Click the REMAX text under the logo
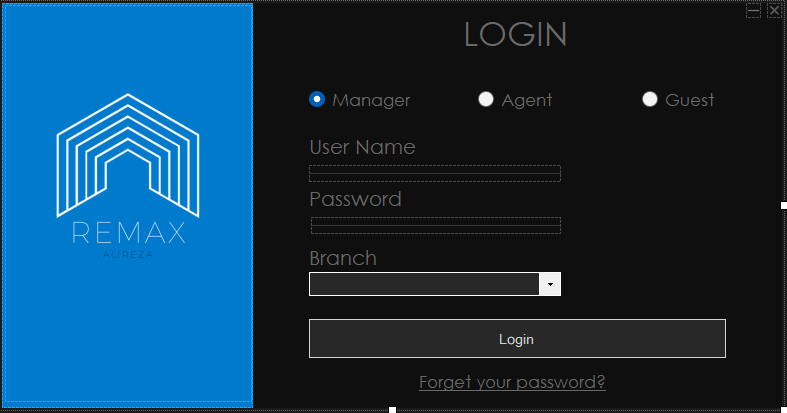 click(129, 233)
